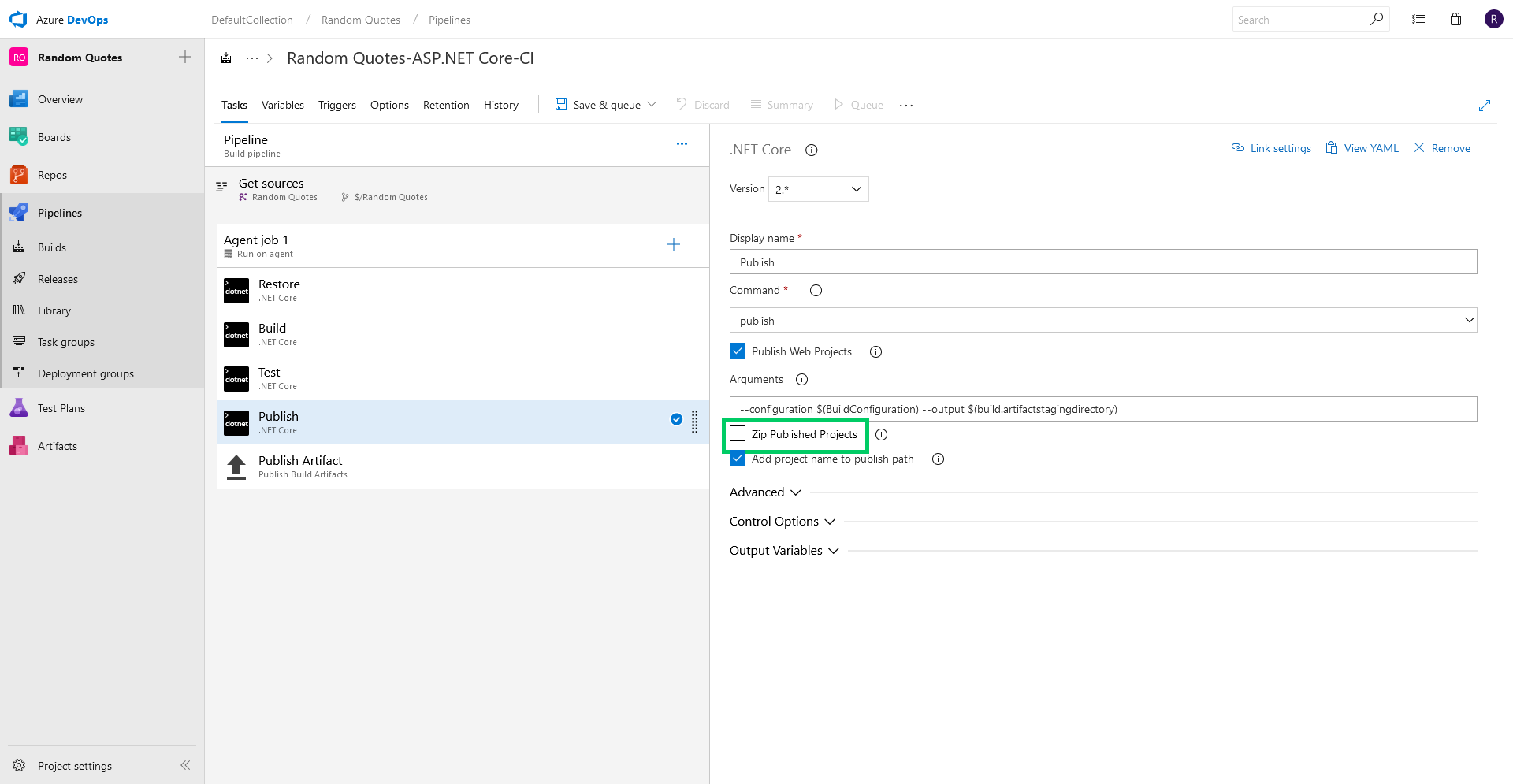Image resolution: width=1513 pixels, height=784 pixels.
Task: Click the plus icon beside Random Quotes
Action: click(185, 57)
